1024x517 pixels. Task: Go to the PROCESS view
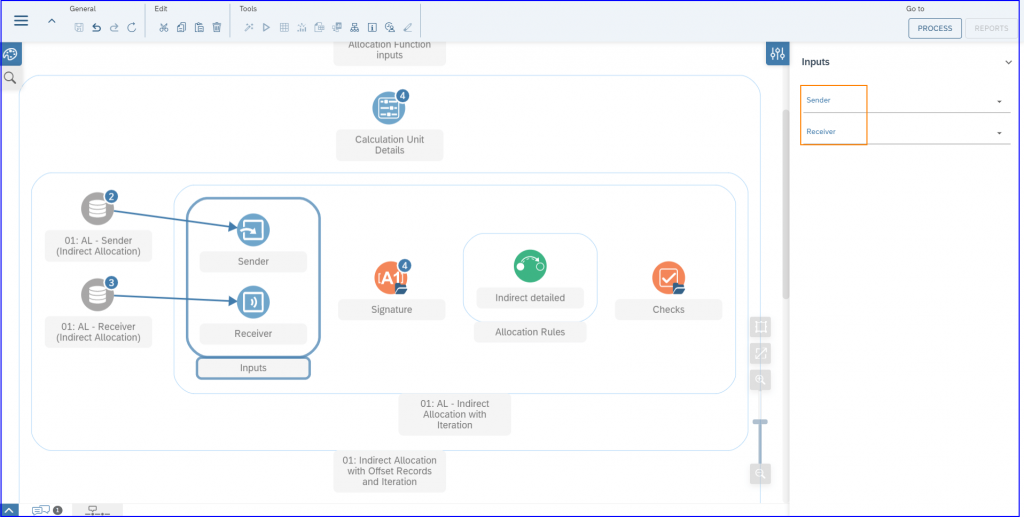(x=935, y=28)
